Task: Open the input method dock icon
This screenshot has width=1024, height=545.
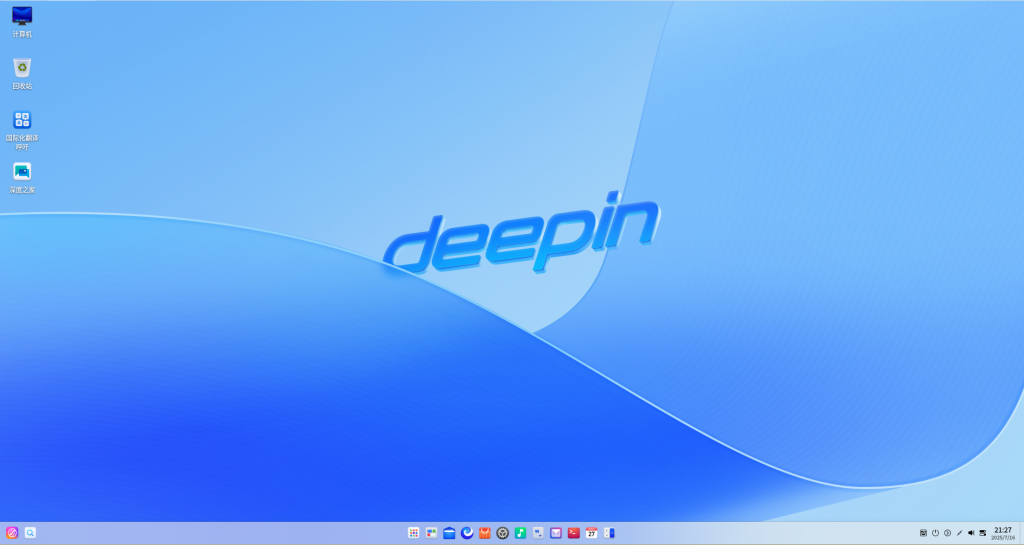Action: click(x=538, y=533)
